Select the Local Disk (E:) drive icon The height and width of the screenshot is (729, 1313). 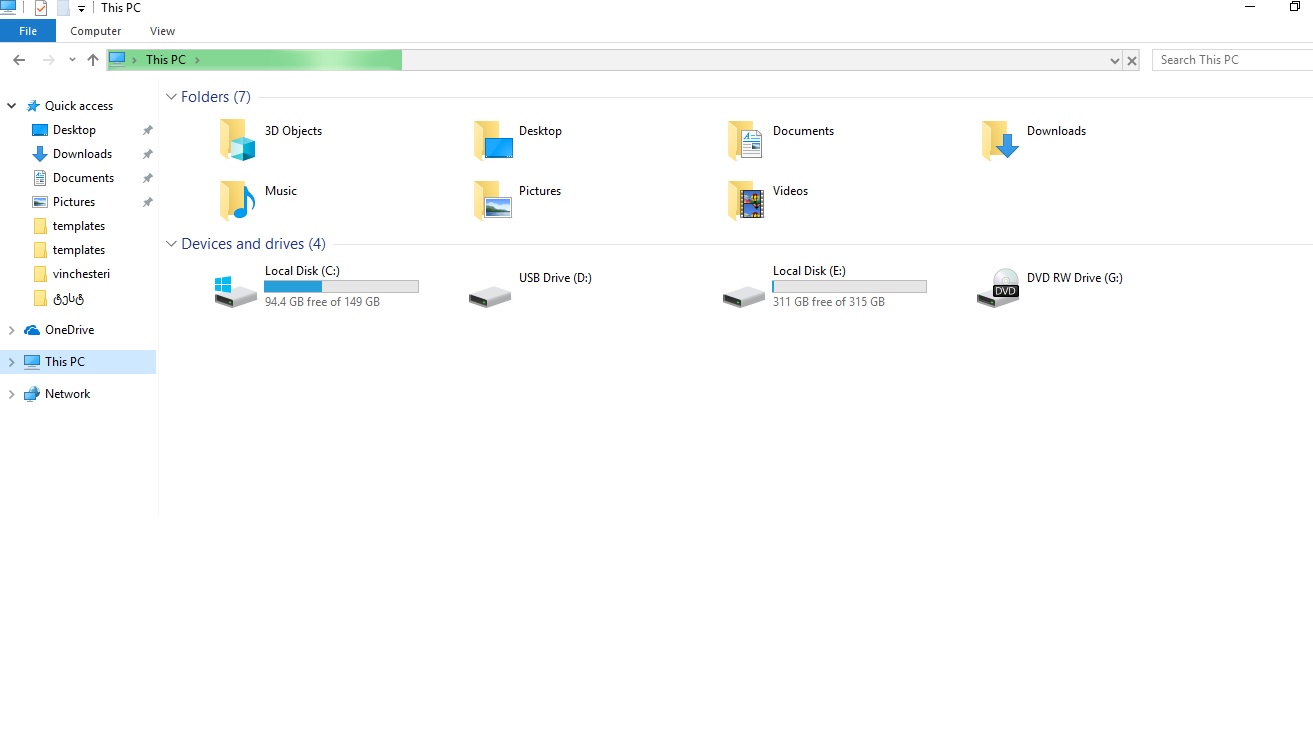pyautogui.click(x=744, y=295)
